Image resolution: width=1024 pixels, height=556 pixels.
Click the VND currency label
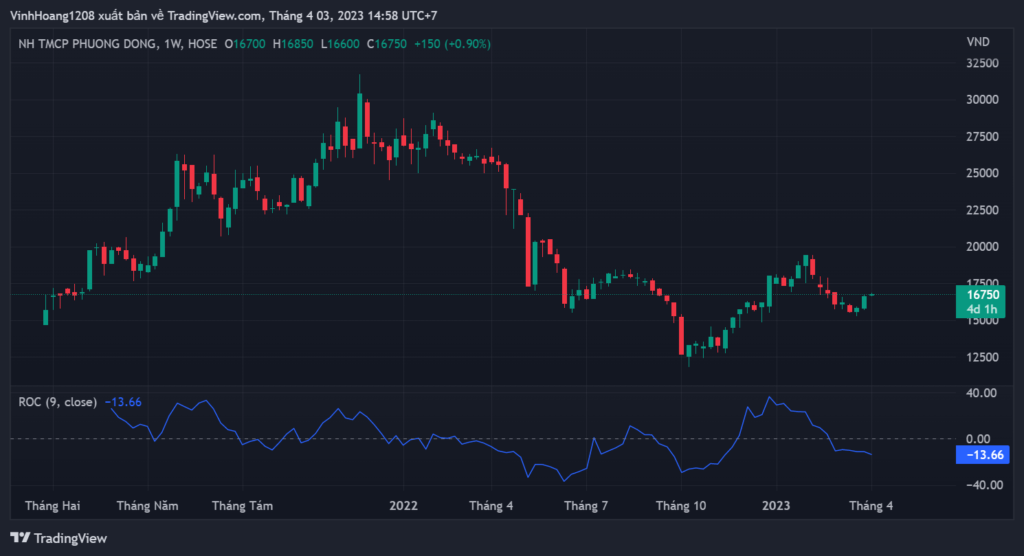click(978, 42)
